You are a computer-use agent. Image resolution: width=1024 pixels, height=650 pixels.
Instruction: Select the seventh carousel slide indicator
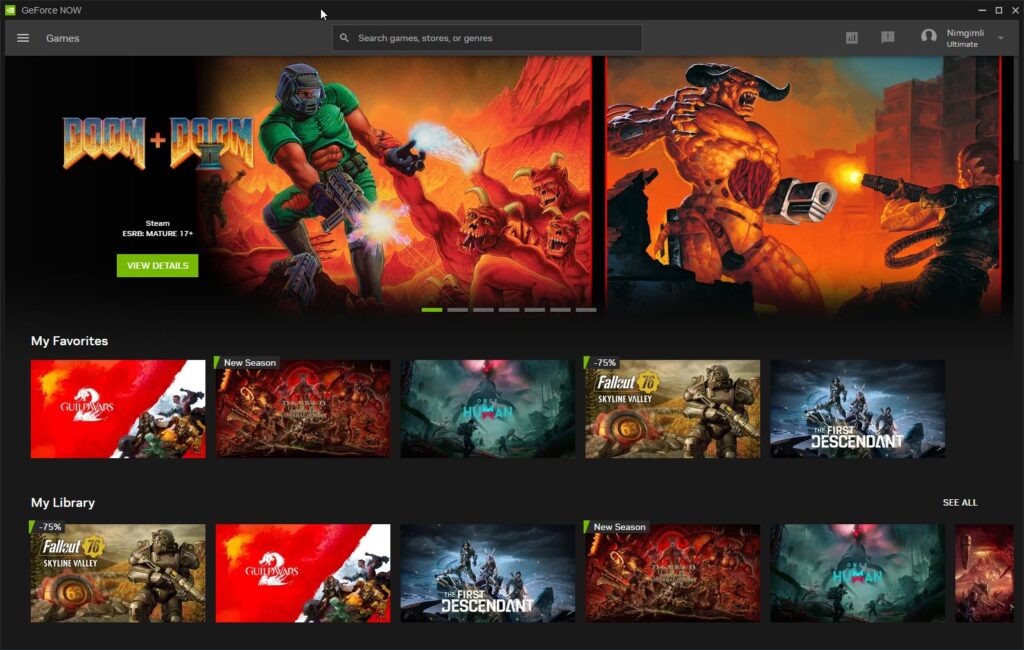click(586, 310)
